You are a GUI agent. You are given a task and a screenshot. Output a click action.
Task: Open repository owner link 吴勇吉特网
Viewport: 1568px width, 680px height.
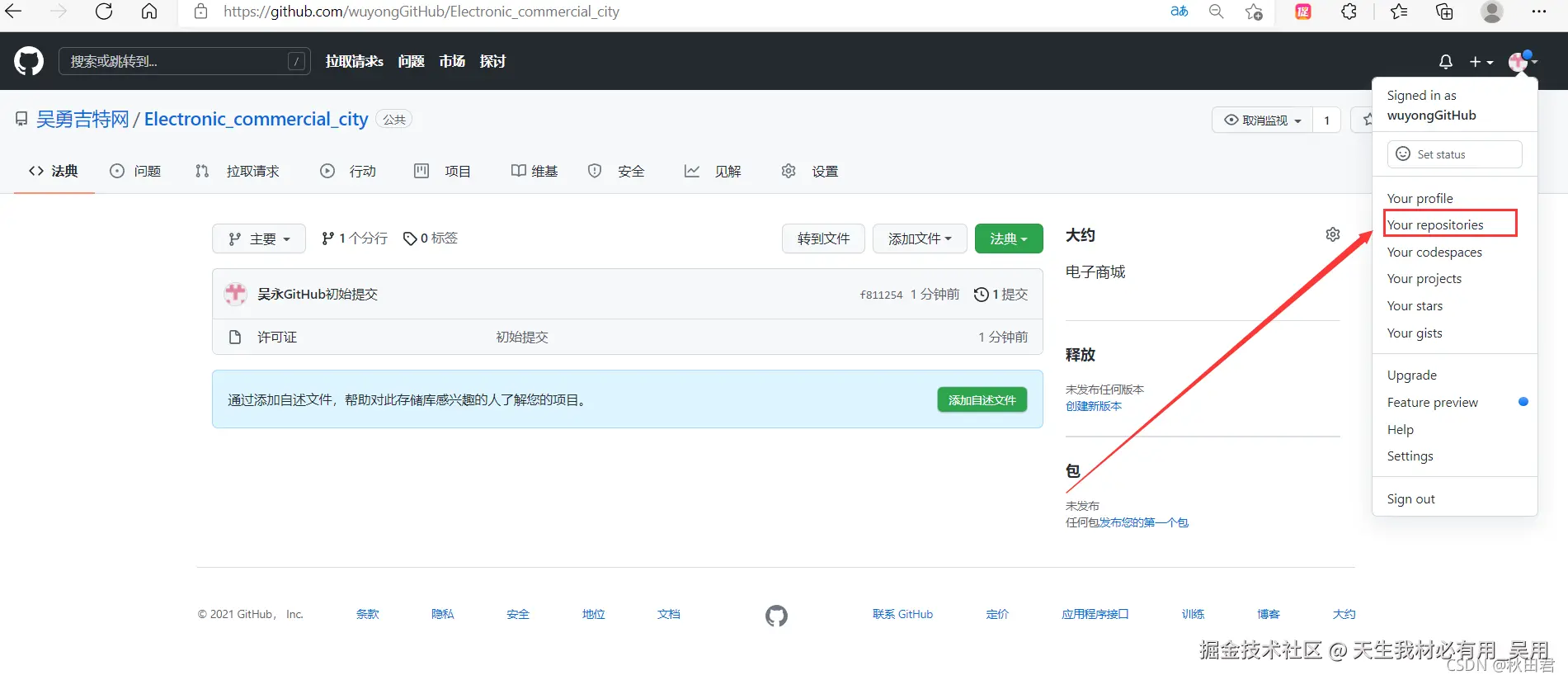pos(82,119)
